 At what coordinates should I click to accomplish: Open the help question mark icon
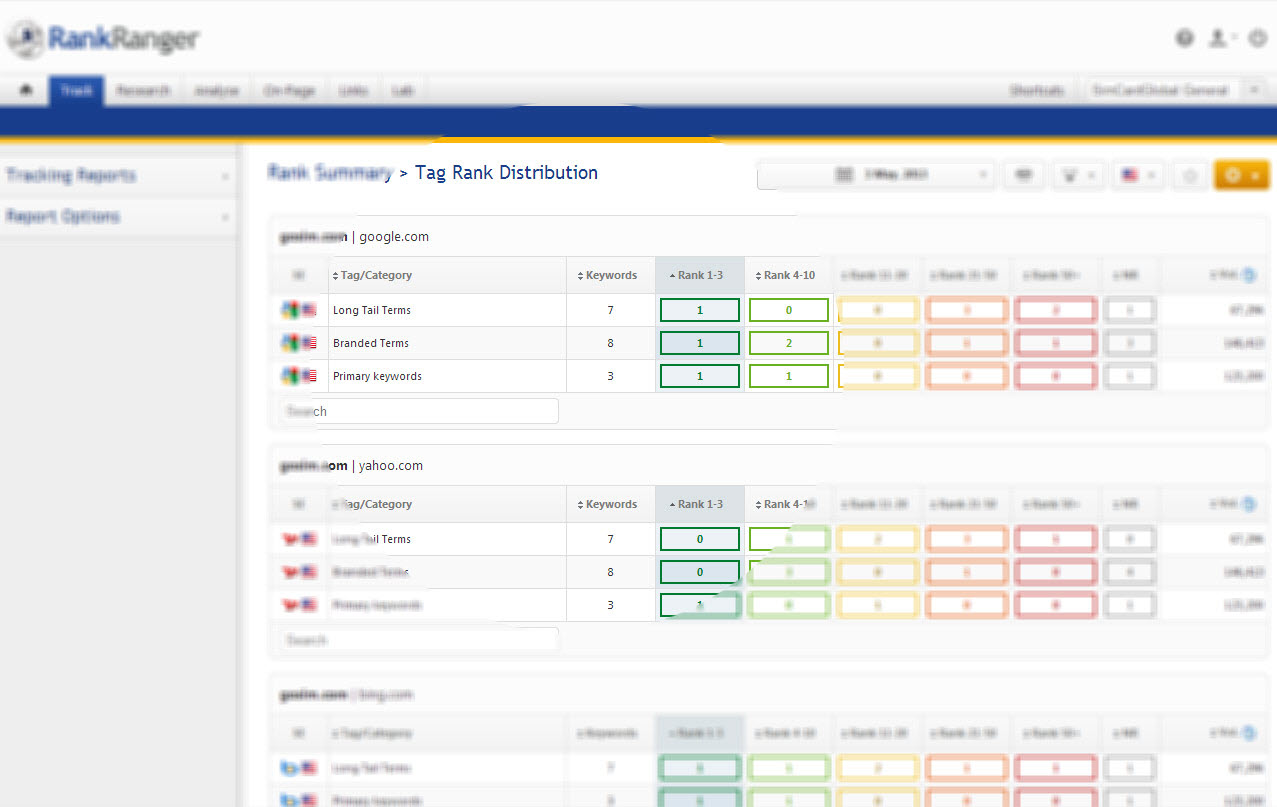1185,38
